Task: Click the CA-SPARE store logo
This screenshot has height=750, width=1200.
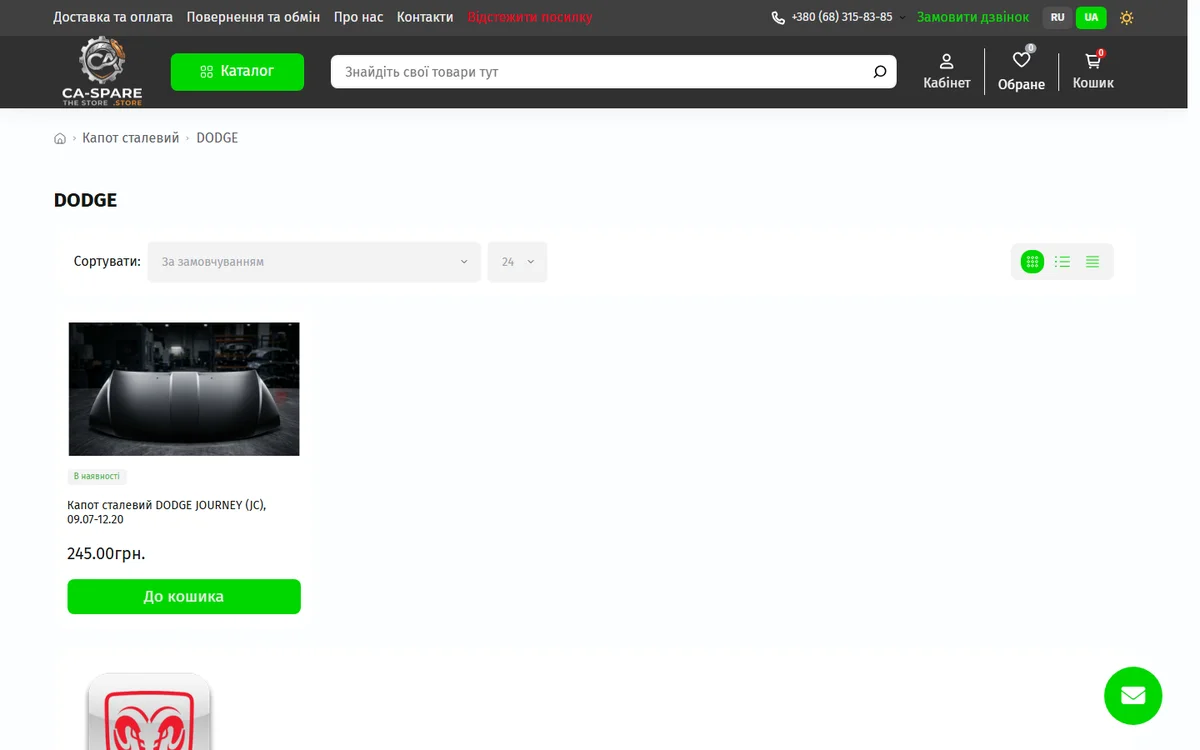Action: (102, 71)
